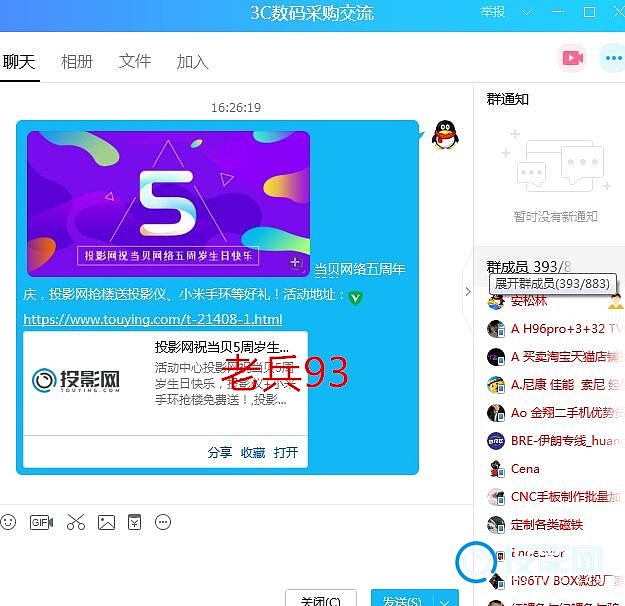The image size is (625, 606).
Task: Click the 发送(S) send button
Action: (403, 599)
